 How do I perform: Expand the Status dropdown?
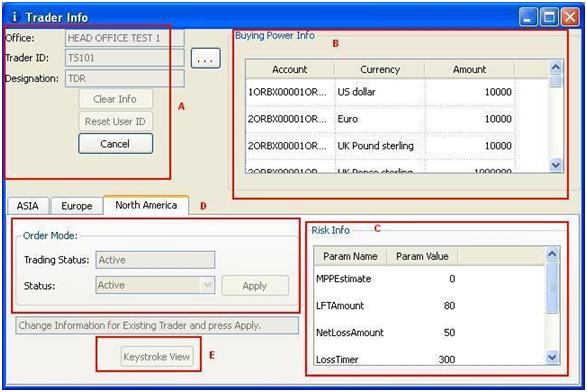tap(207, 285)
